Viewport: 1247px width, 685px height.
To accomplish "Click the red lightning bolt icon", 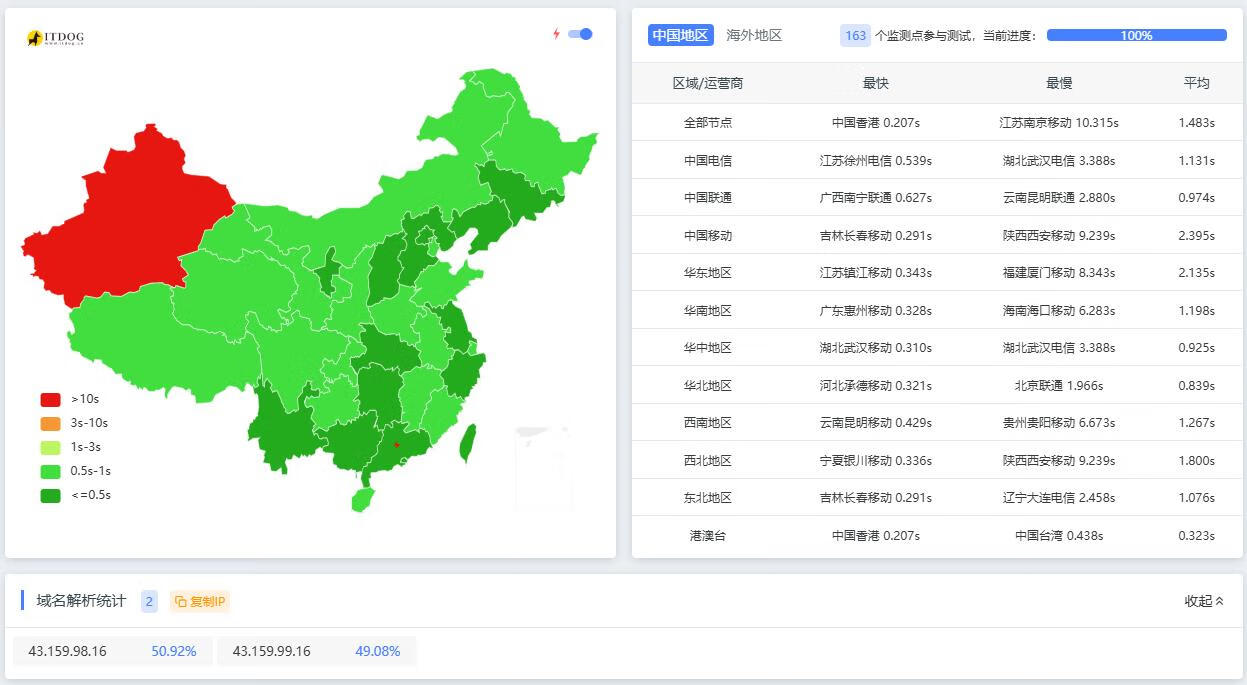I will pyautogui.click(x=557, y=34).
